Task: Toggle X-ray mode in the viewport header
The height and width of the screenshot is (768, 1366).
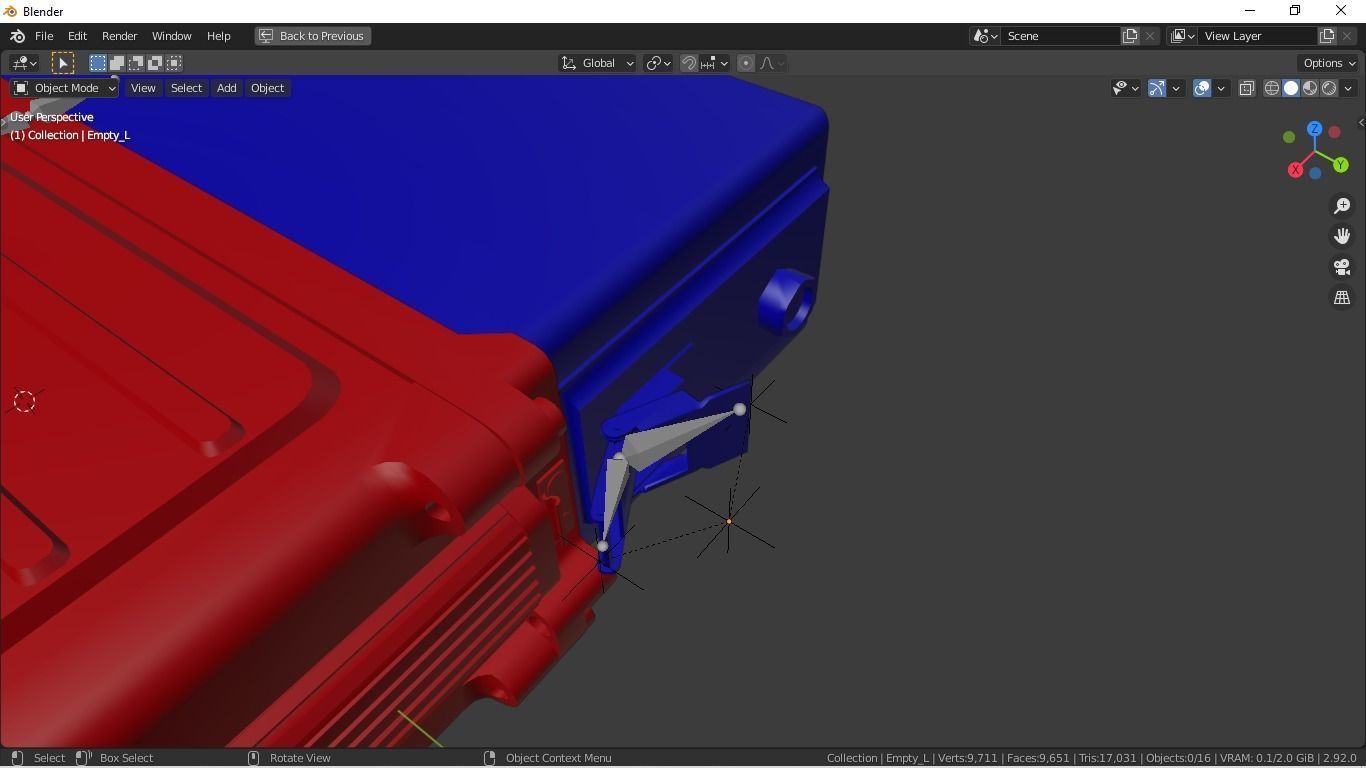Action: pyautogui.click(x=1246, y=88)
